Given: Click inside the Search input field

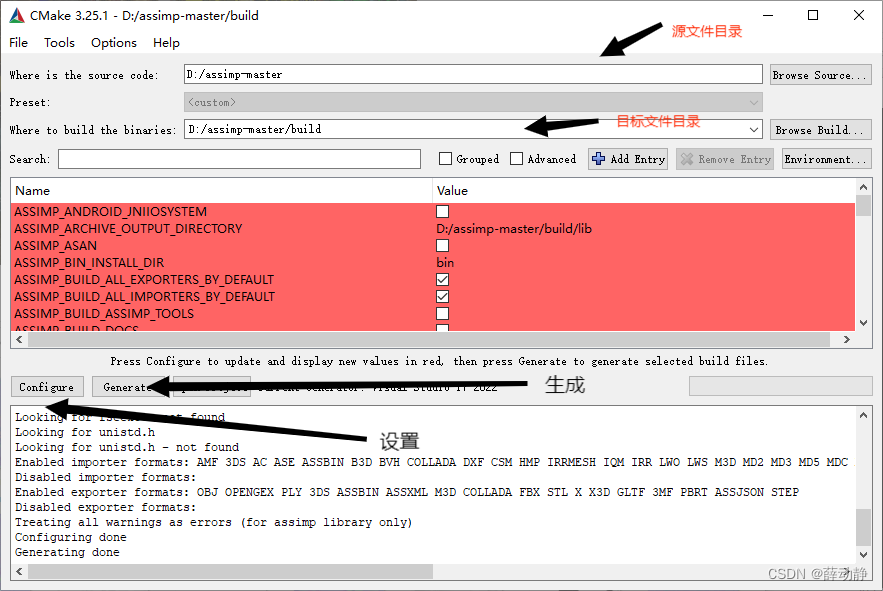Looking at the screenshot, I should (x=240, y=158).
